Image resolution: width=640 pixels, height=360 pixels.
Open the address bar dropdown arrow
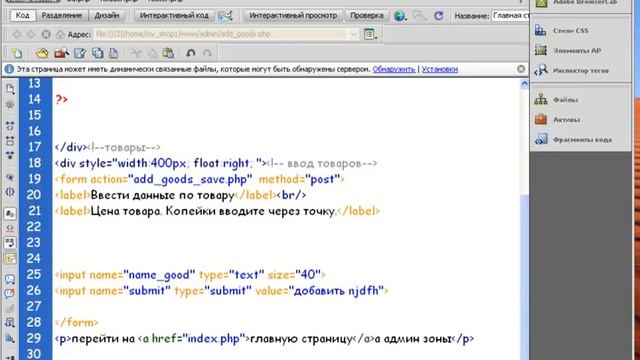coord(353,34)
